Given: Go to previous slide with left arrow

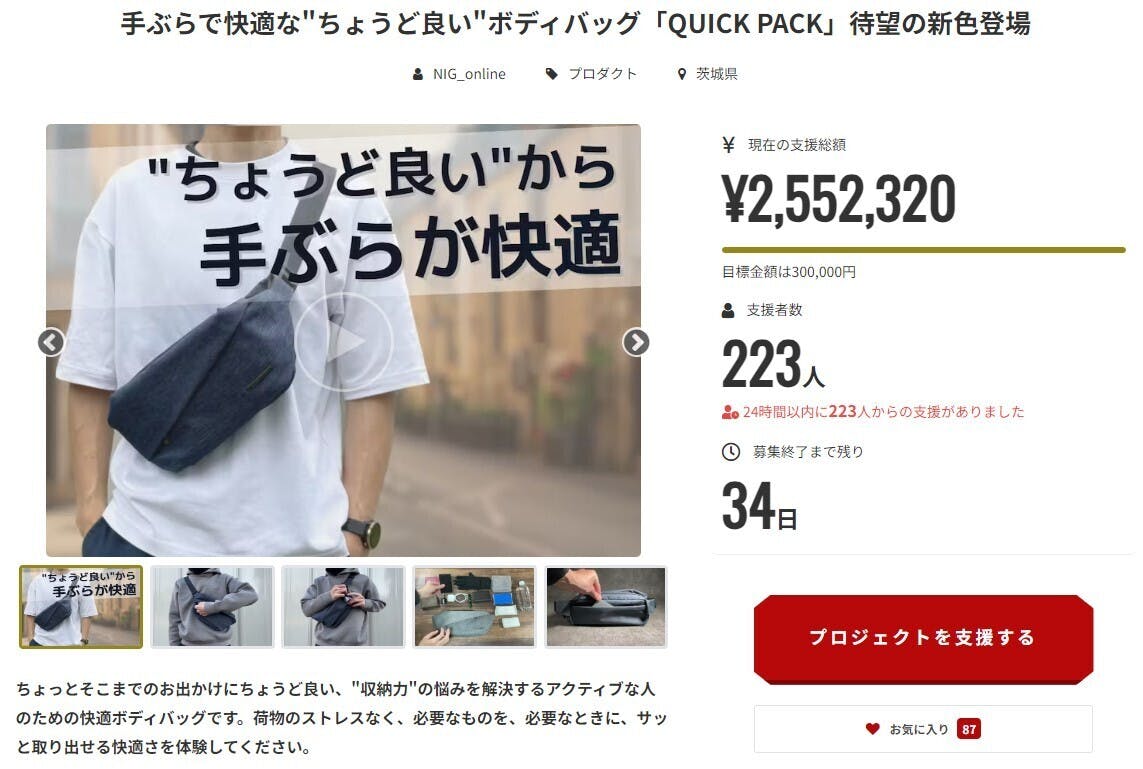Looking at the screenshot, I should (51, 342).
